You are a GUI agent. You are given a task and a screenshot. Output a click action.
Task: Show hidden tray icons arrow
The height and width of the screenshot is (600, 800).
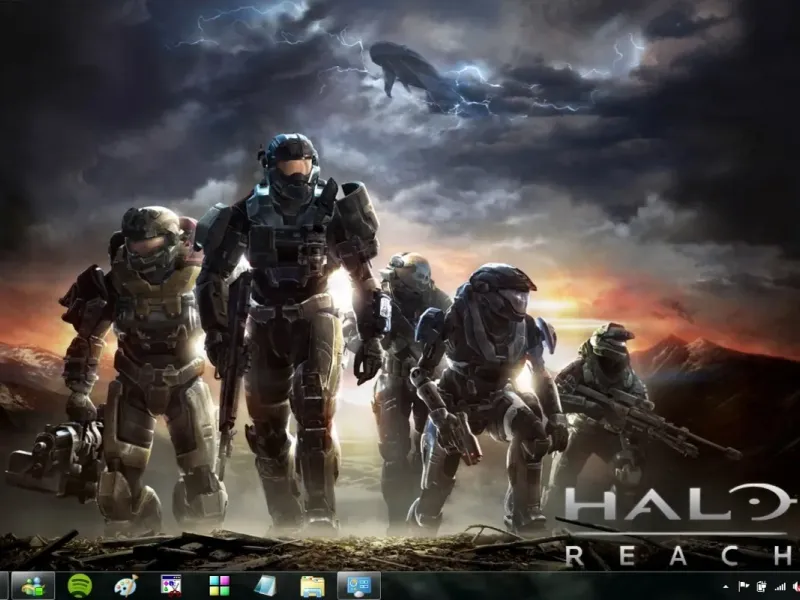click(x=726, y=587)
